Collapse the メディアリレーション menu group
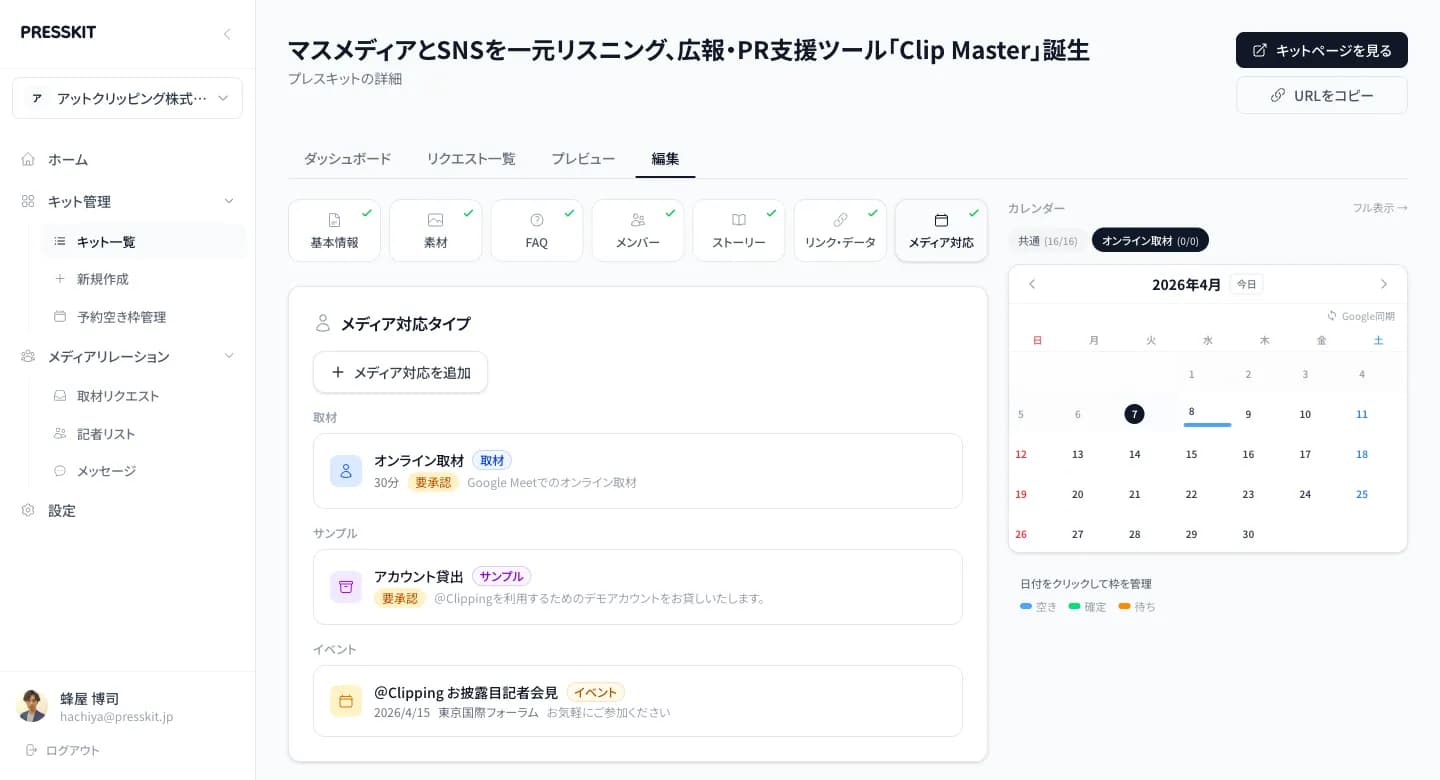1440x780 pixels. 229,356
